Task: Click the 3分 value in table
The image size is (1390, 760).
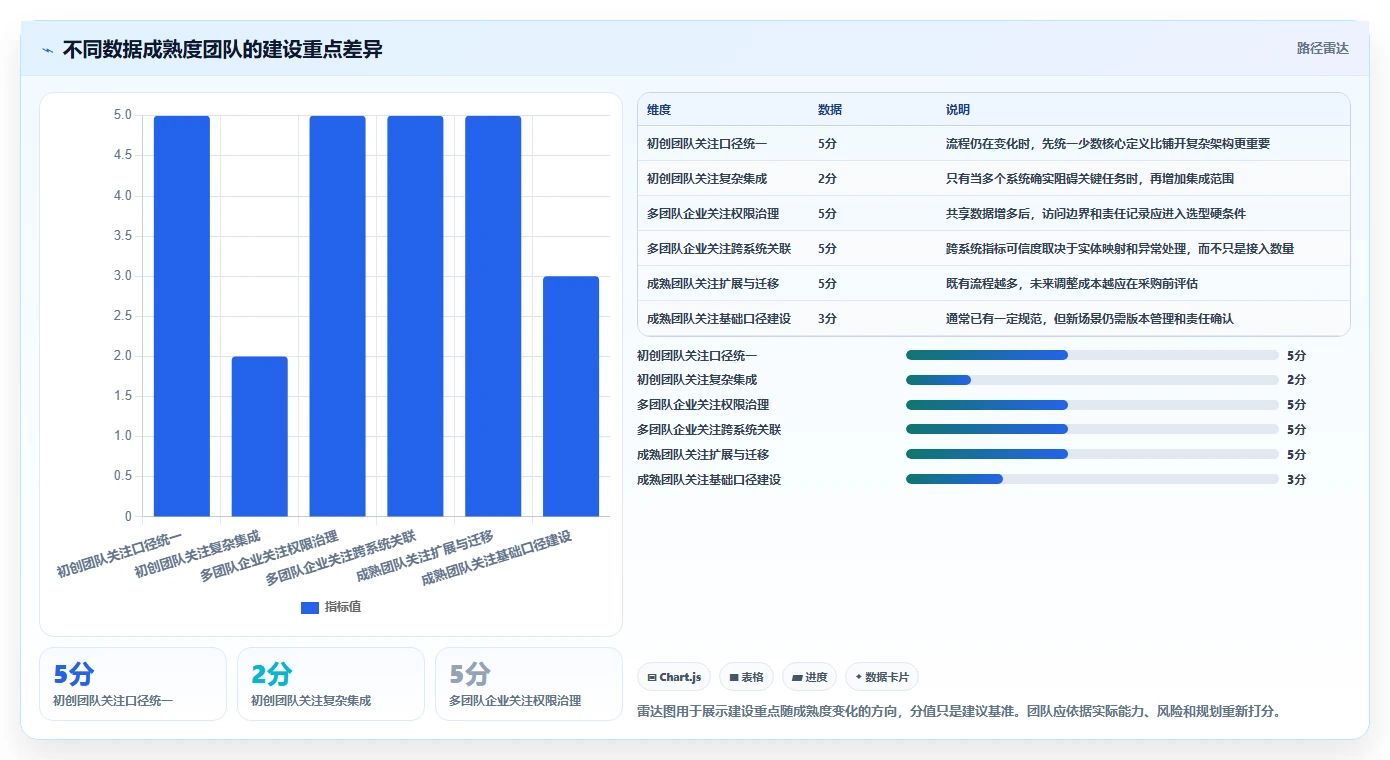Action: [827, 319]
